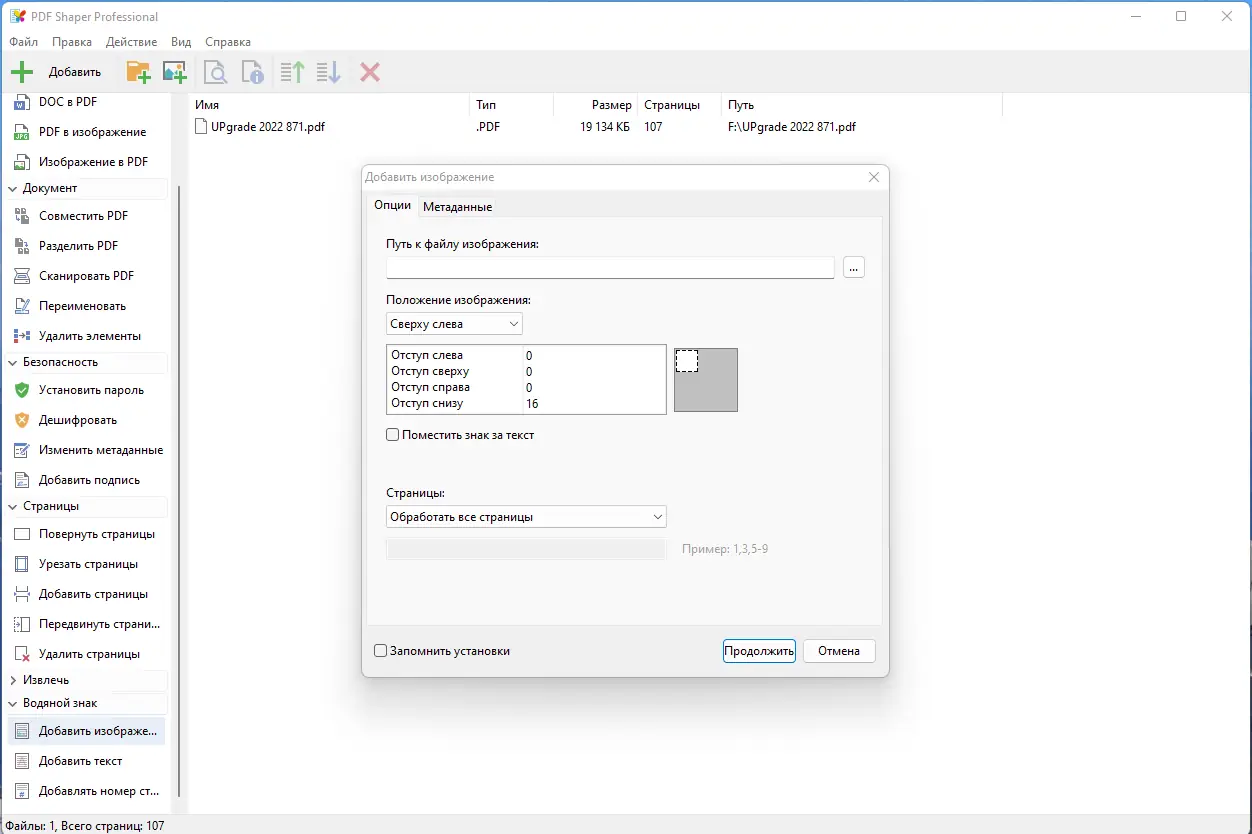Sort by Тип column header
Image resolution: width=1252 pixels, height=834 pixels.
(511, 105)
